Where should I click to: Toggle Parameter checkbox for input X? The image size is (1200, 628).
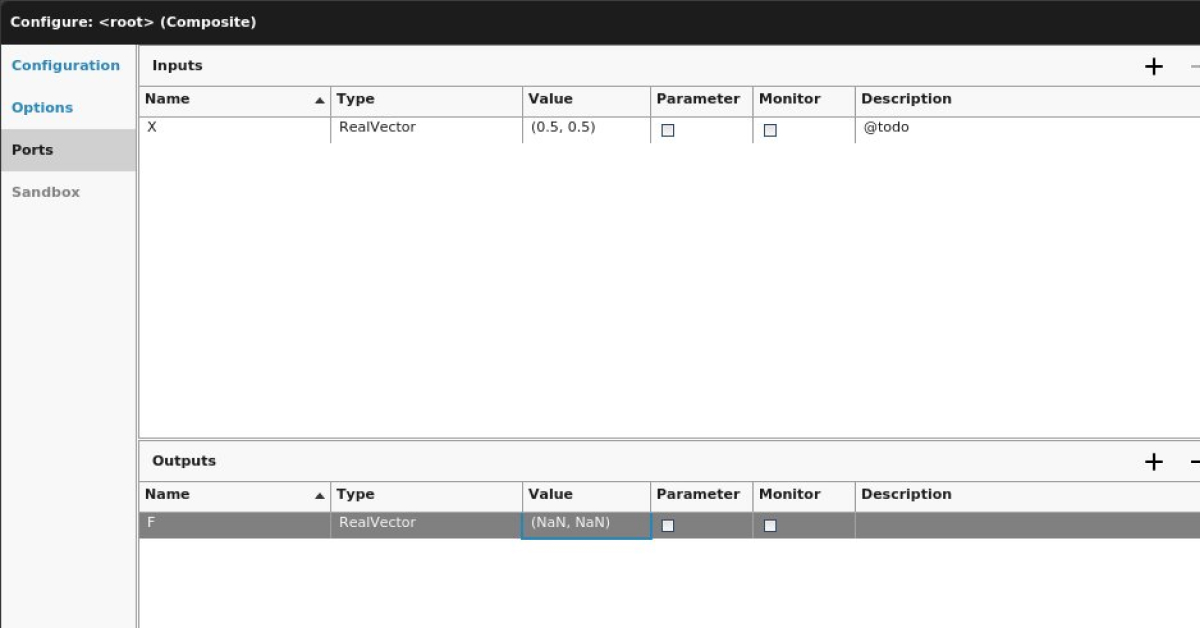tap(668, 130)
